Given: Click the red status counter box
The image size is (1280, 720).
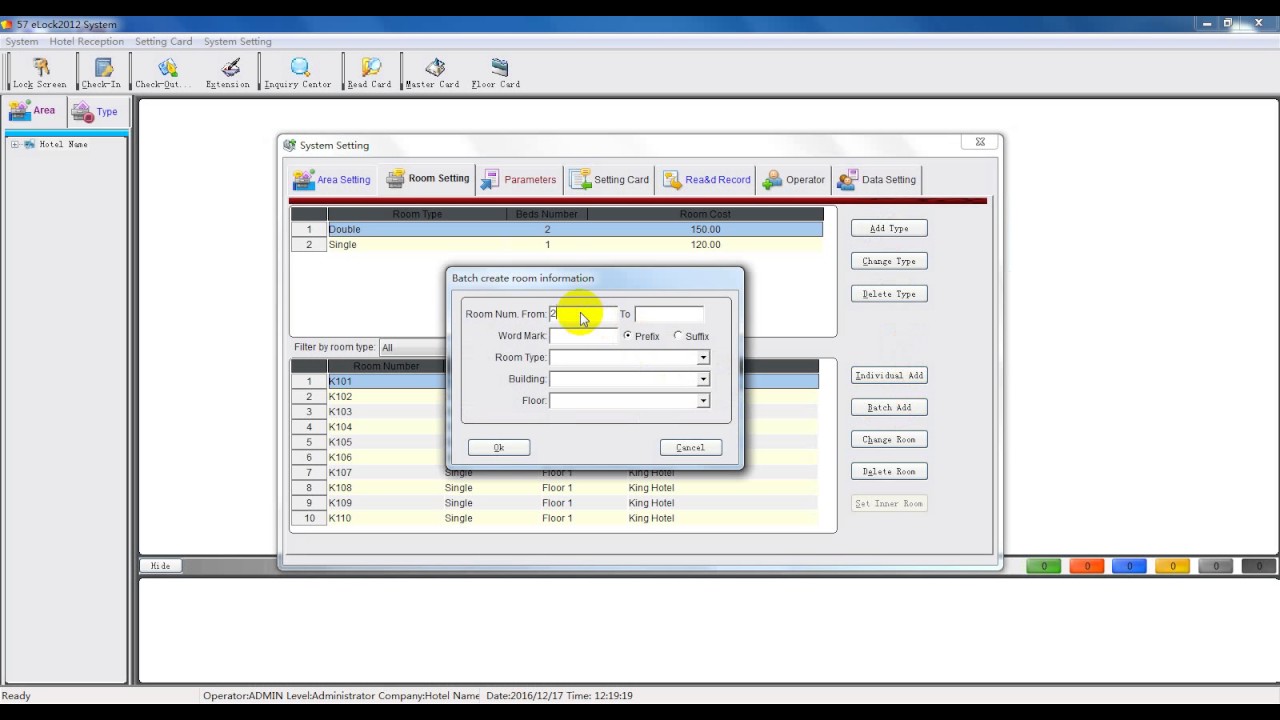Looking at the screenshot, I should (1087, 566).
